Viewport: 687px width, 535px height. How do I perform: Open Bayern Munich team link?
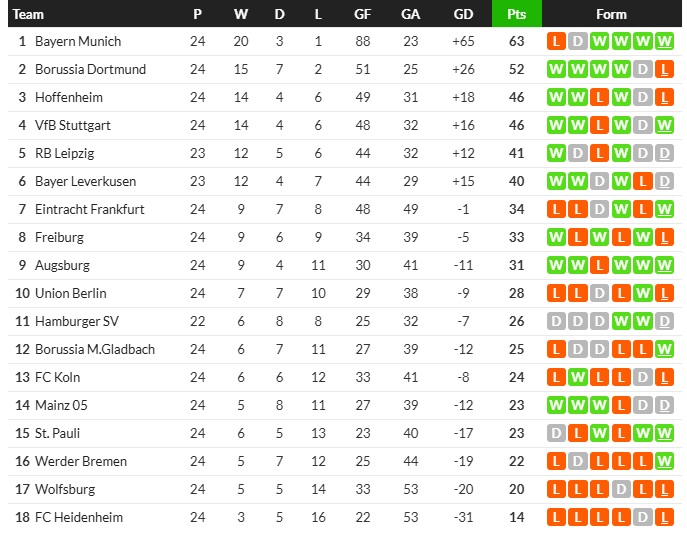(78, 42)
